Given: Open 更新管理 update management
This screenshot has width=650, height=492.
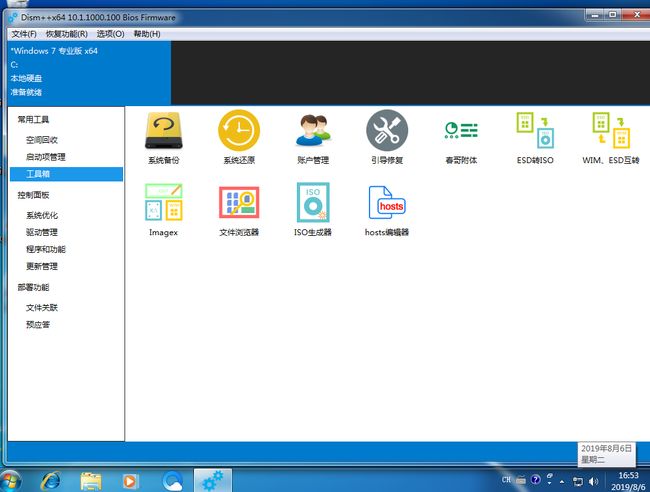Looking at the screenshot, I should (x=41, y=266).
